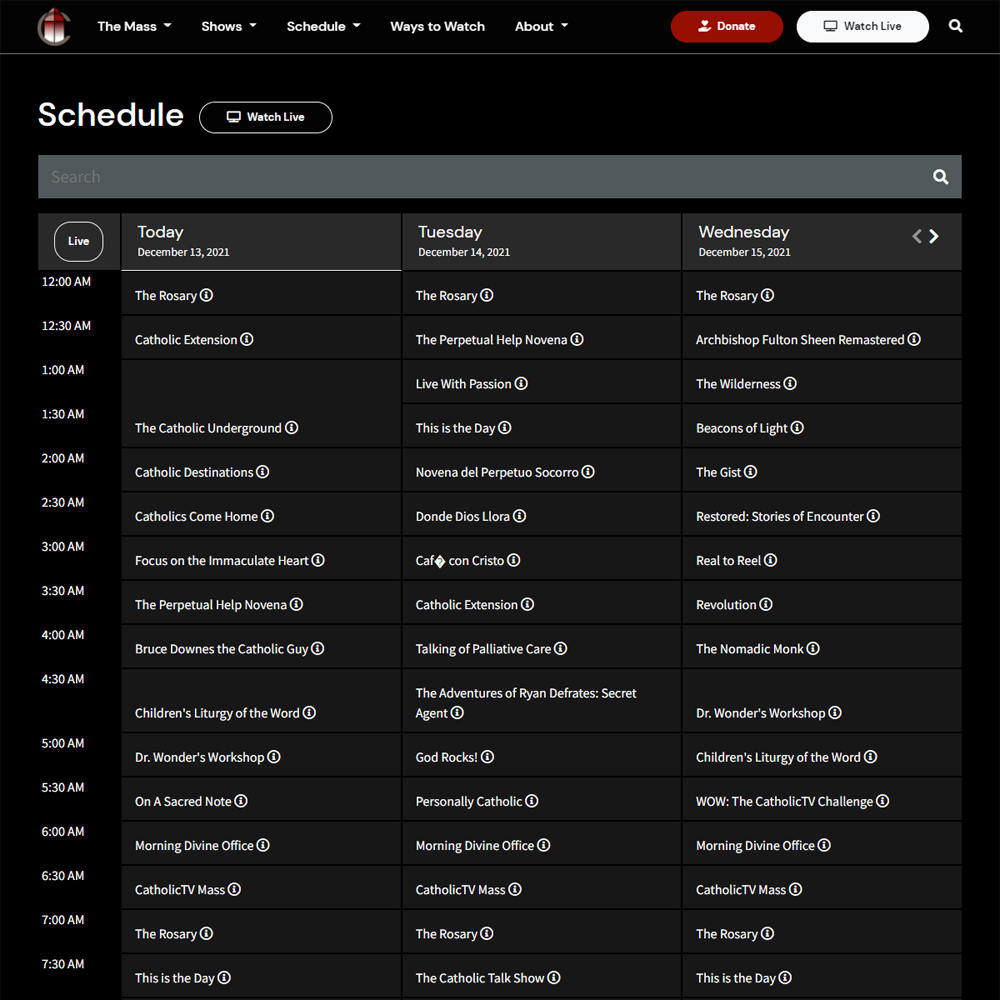1000x1000 pixels.
Task: Open info icon next to Beacons of Light
Action: tap(797, 427)
